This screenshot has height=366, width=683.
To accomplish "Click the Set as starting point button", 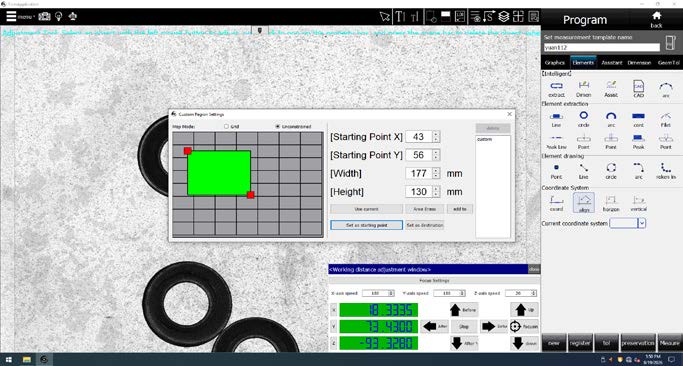I will 366,225.
